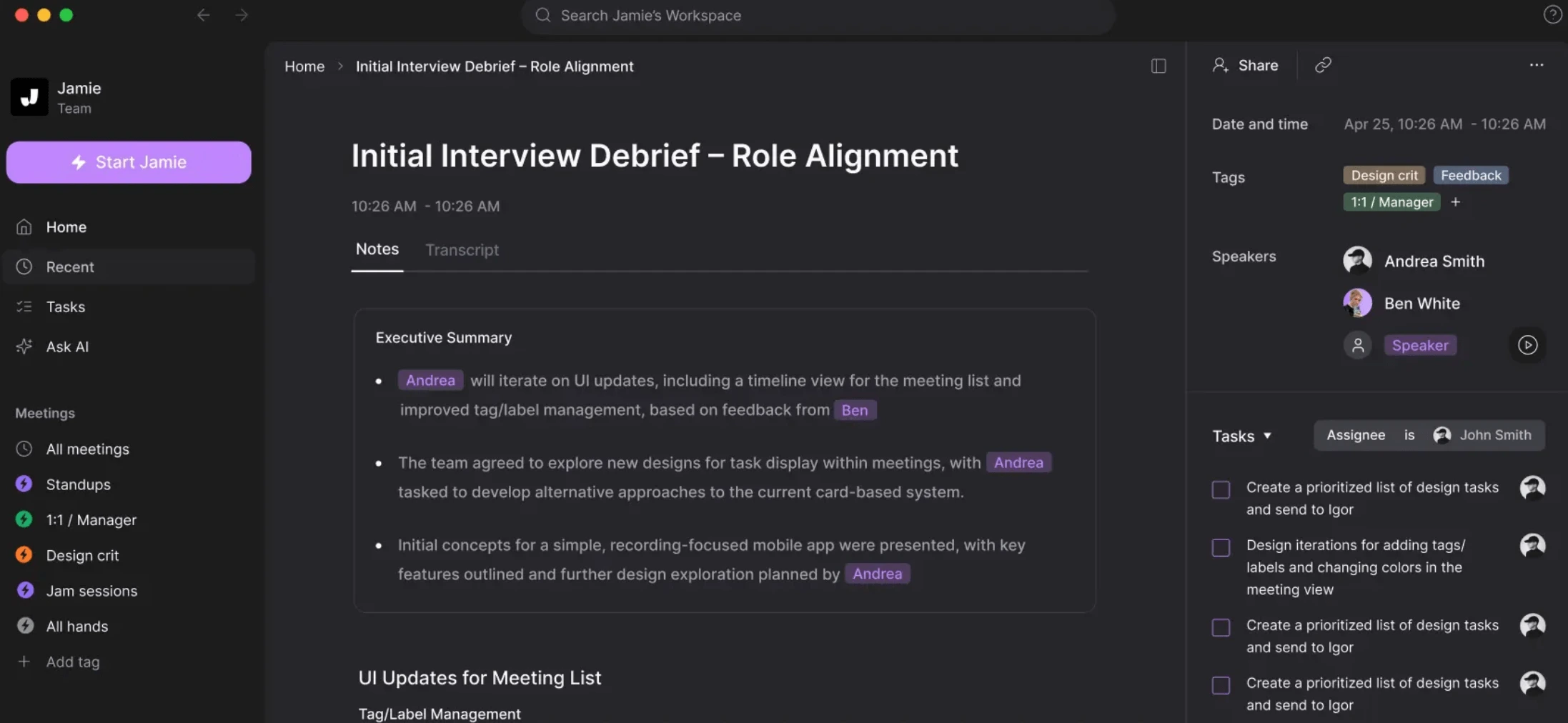Add a new tag with the plus icon
1568x723 pixels.
1455,202
